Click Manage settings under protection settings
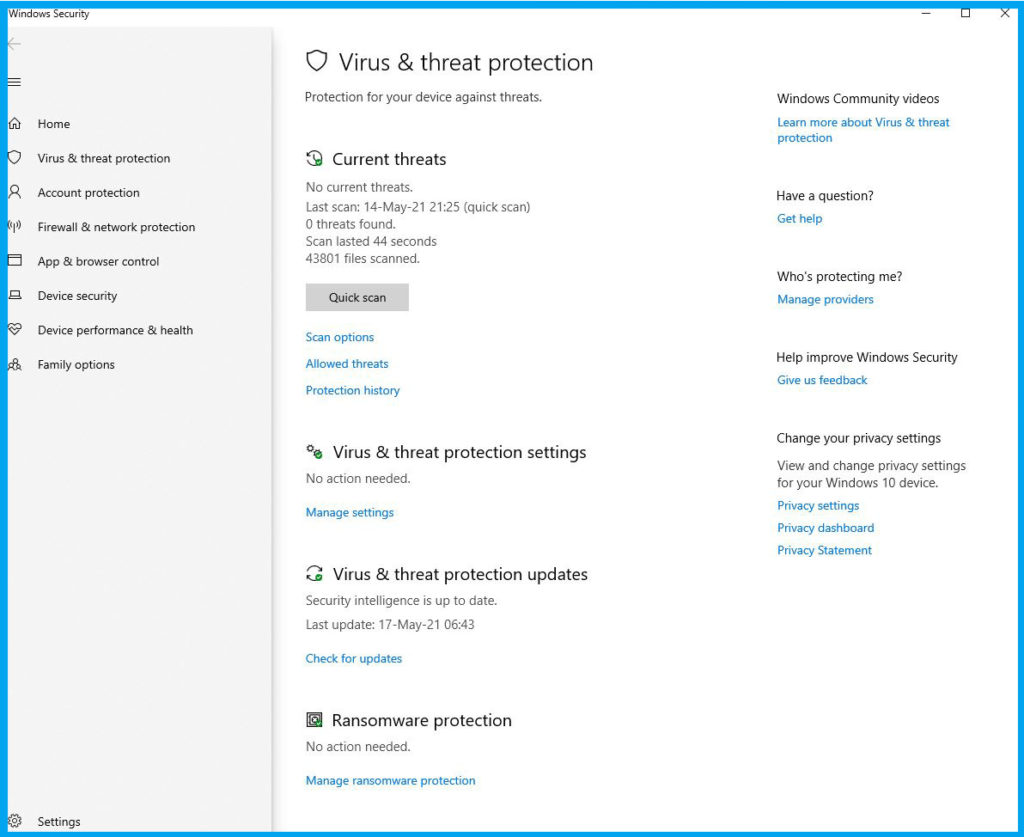 (349, 512)
